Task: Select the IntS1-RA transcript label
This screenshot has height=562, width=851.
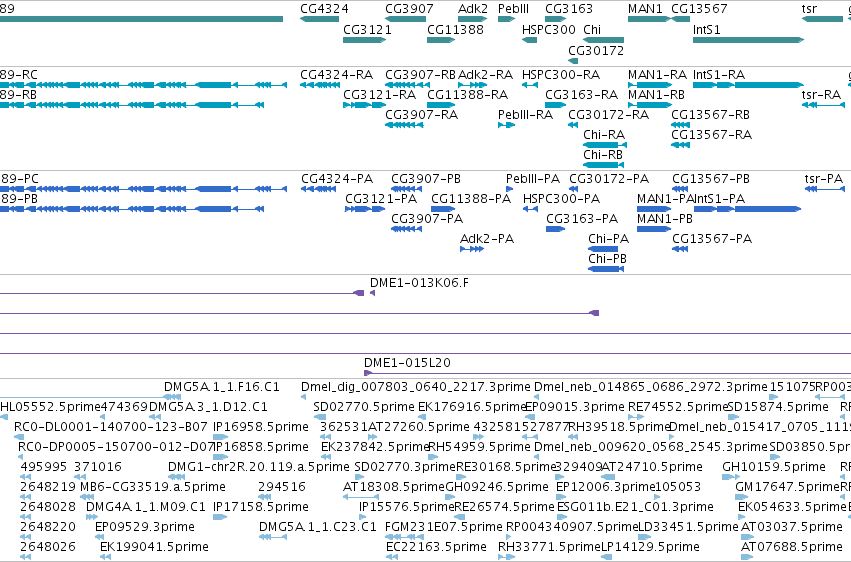Action: (719, 75)
